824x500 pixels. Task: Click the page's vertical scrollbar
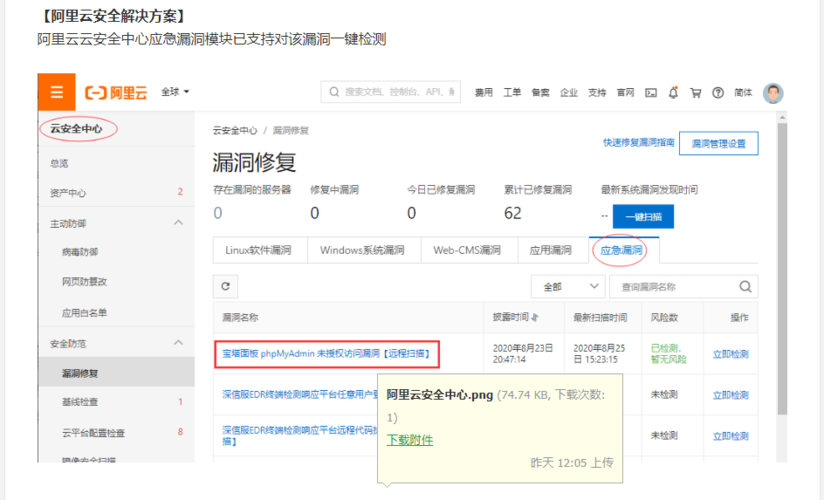click(782, 268)
